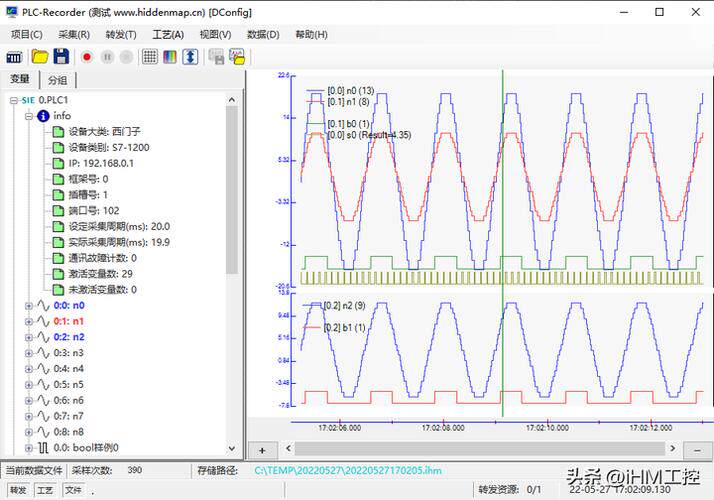This screenshot has height=500, width=714.
Task: Collapse the 0.PLC1 root tree node
Action: [x=14, y=100]
